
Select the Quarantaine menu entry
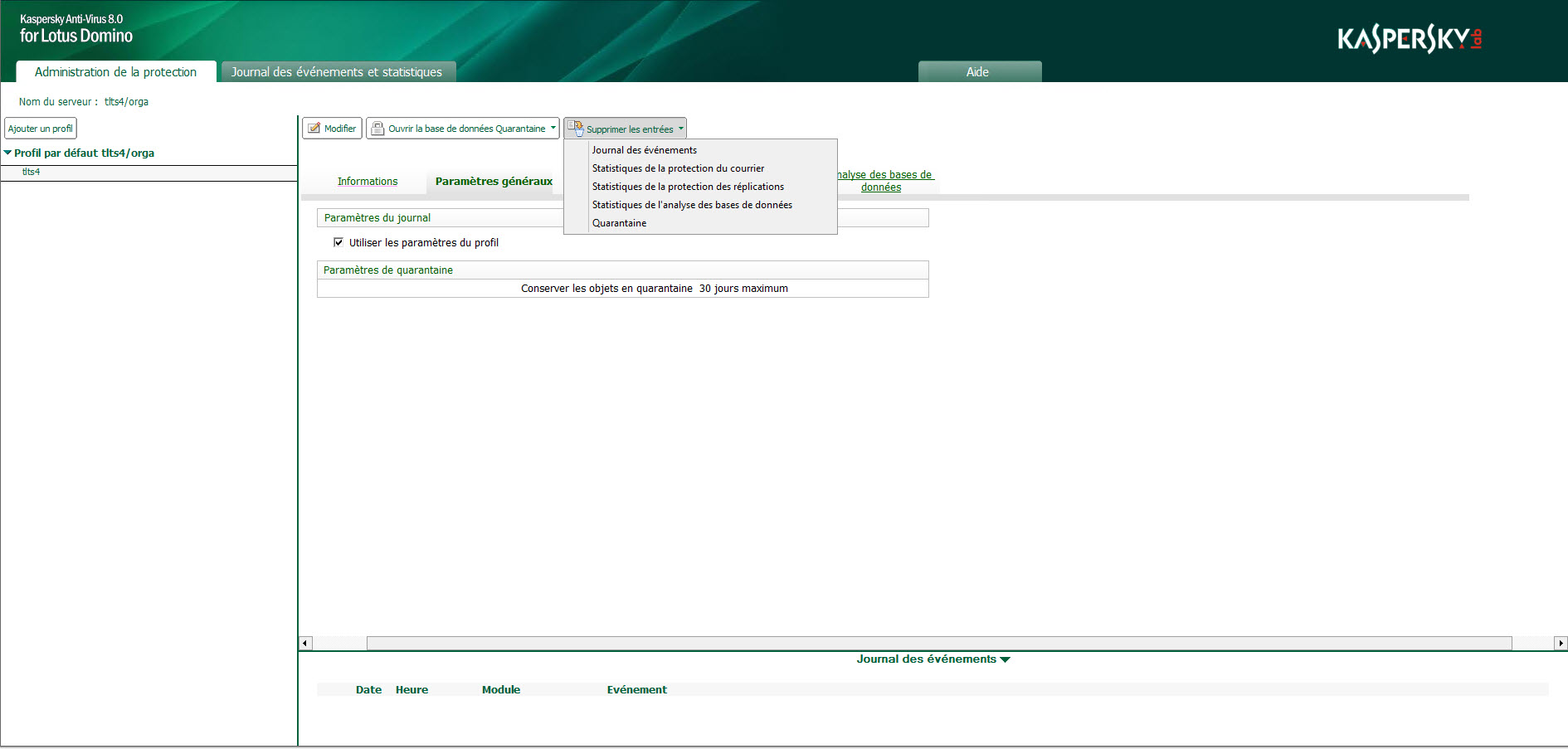pyautogui.click(x=619, y=223)
